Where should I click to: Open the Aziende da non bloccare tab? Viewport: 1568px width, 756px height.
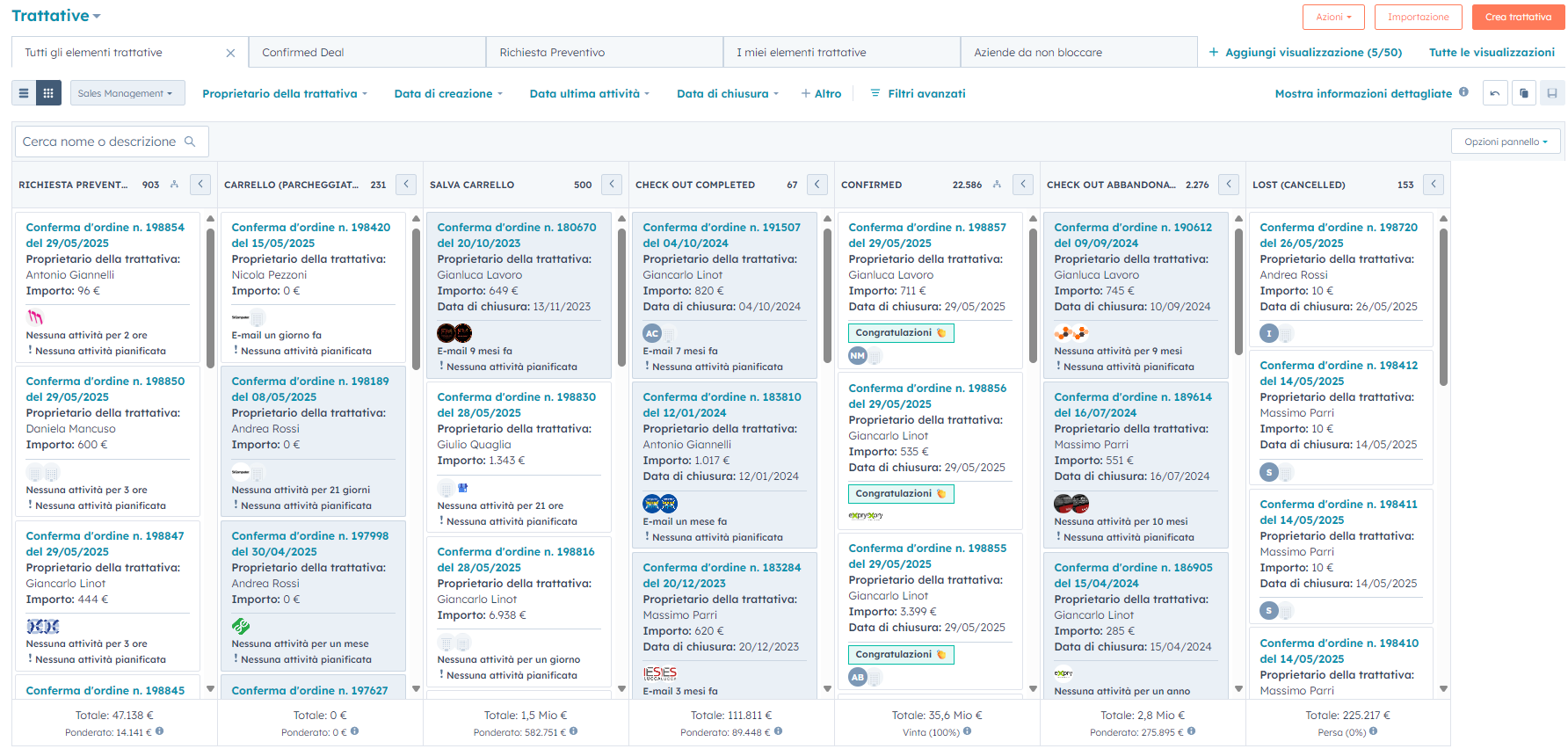tap(1078, 53)
